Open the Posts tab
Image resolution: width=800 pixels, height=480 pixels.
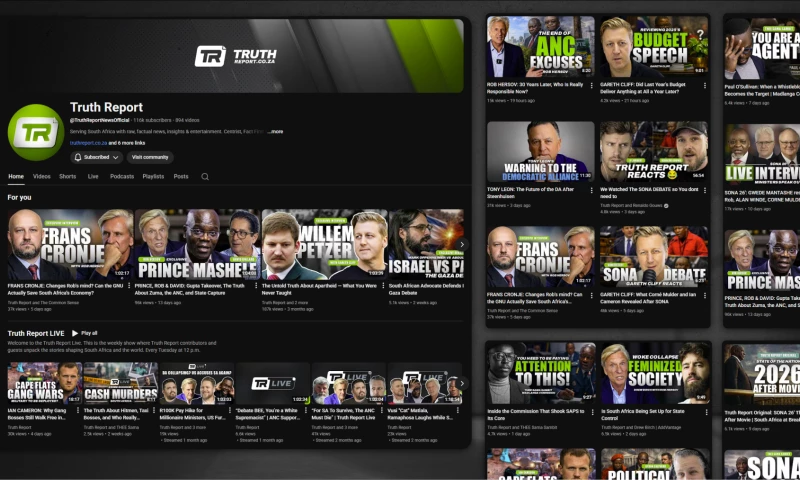pyautogui.click(x=181, y=176)
